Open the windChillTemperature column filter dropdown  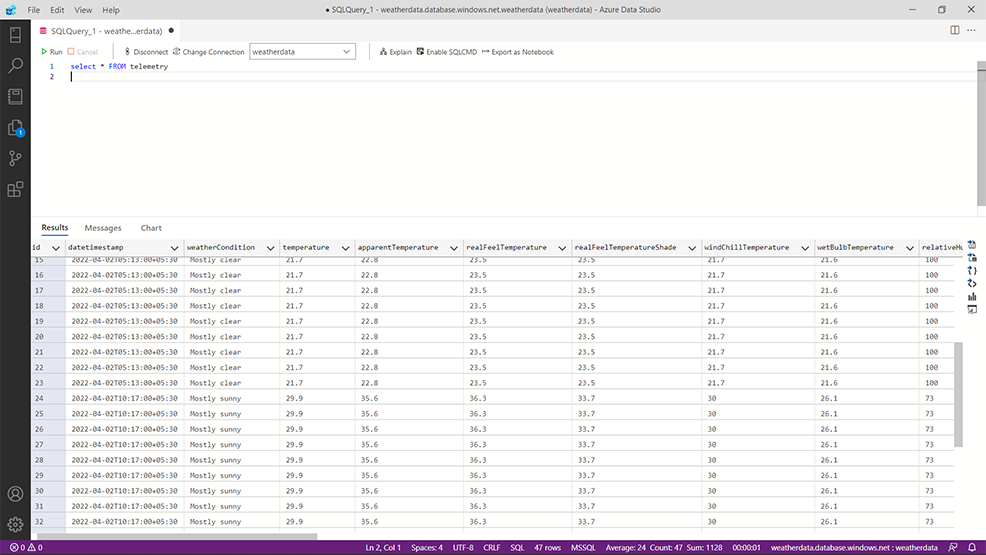coord(805,248)
